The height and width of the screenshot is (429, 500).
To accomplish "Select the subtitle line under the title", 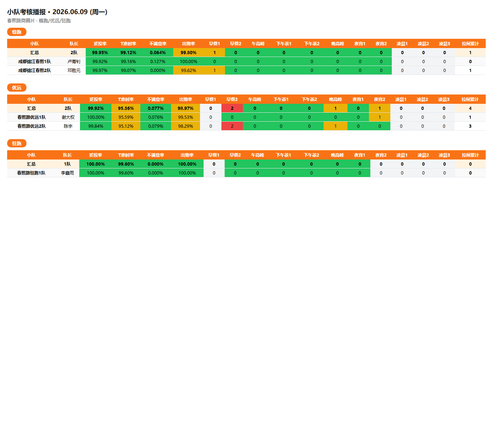I will click(39, 21).
